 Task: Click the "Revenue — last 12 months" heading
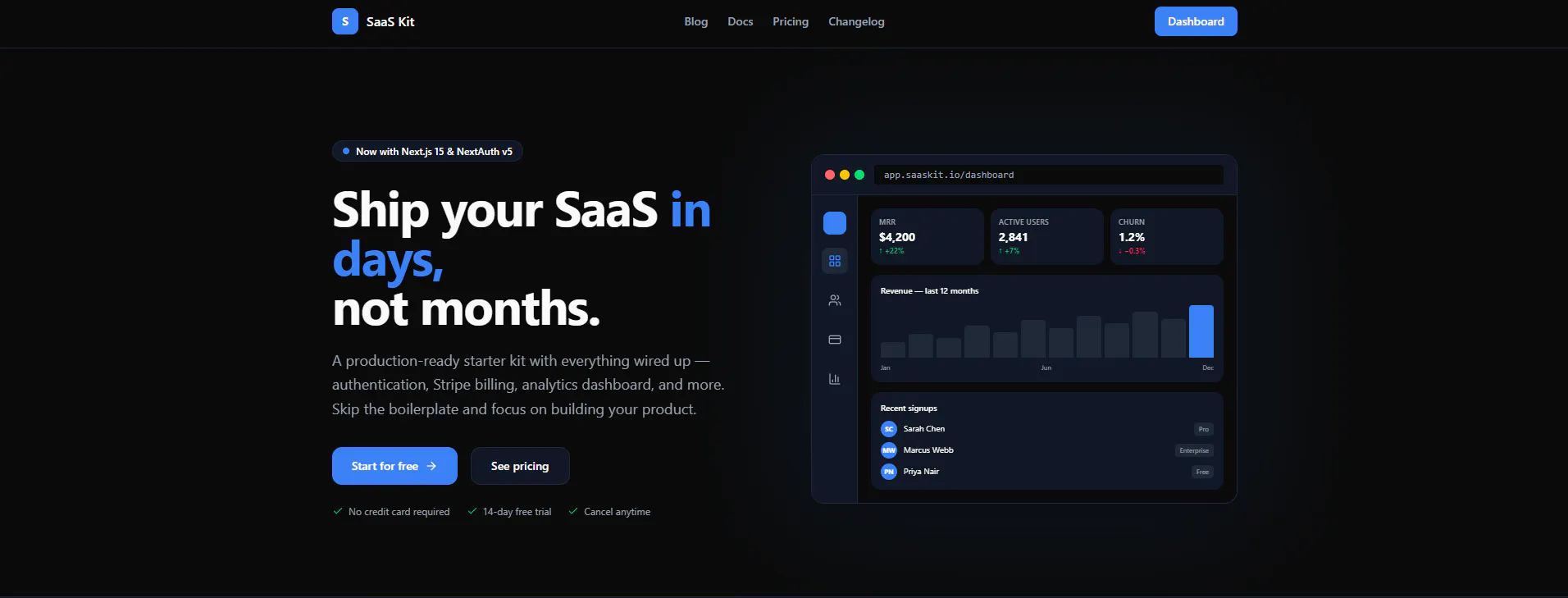click(x=929, y=291)
